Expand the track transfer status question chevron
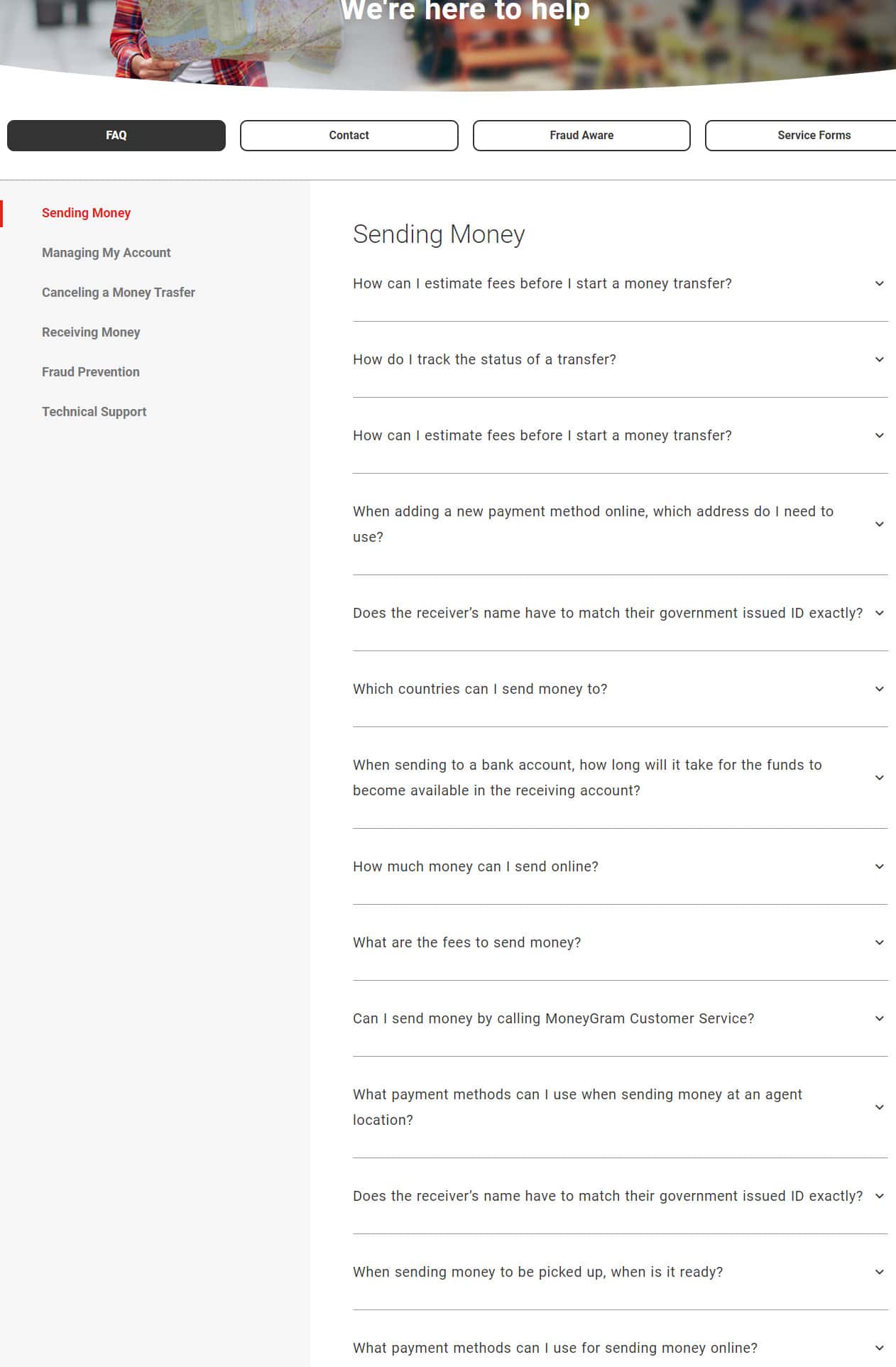This screenshot has height=1367, width=896. coord(879,359)
